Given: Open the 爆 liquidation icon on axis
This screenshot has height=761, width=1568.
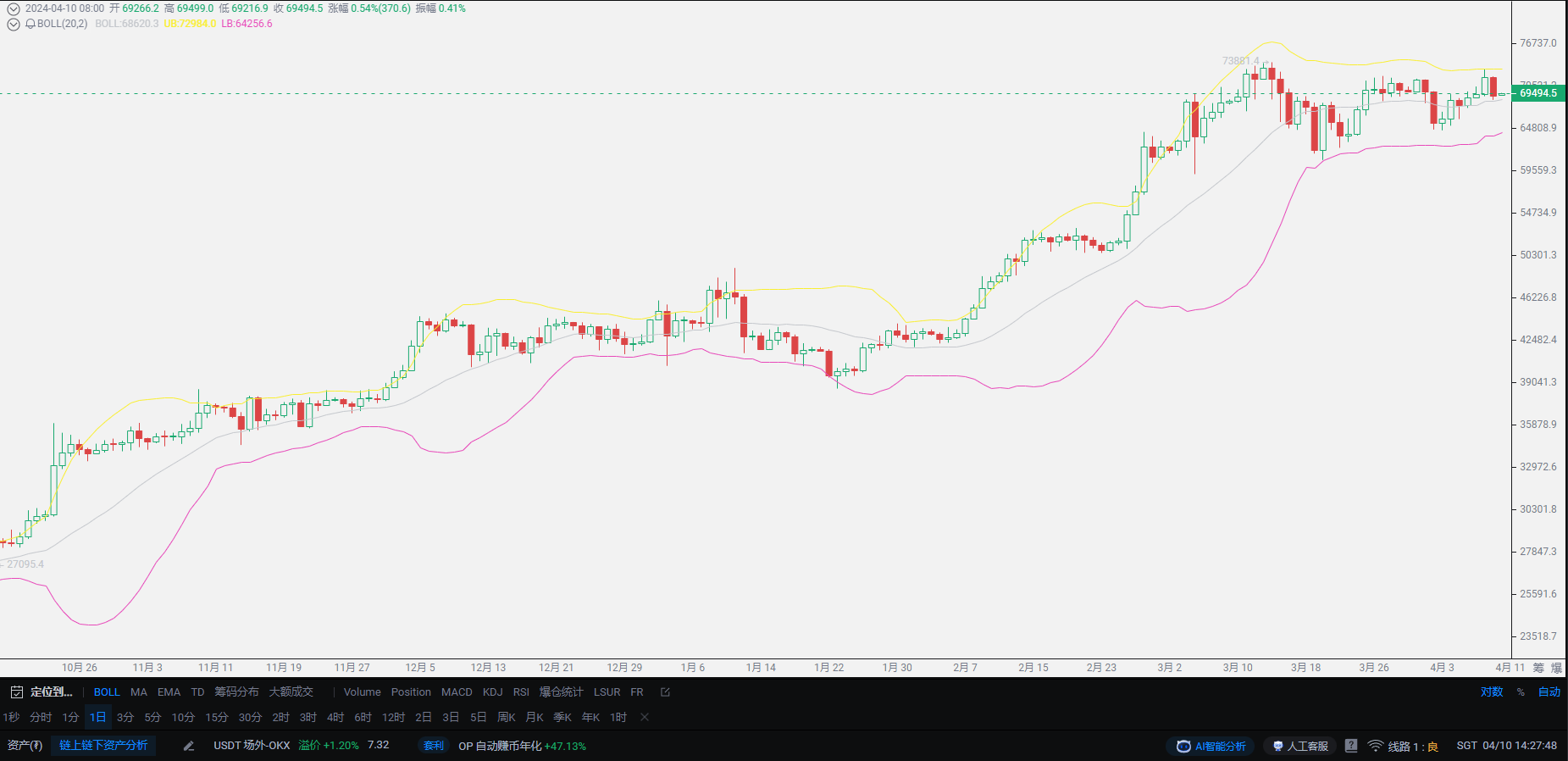Looking at the screenshot, I should coord(1556,668).
